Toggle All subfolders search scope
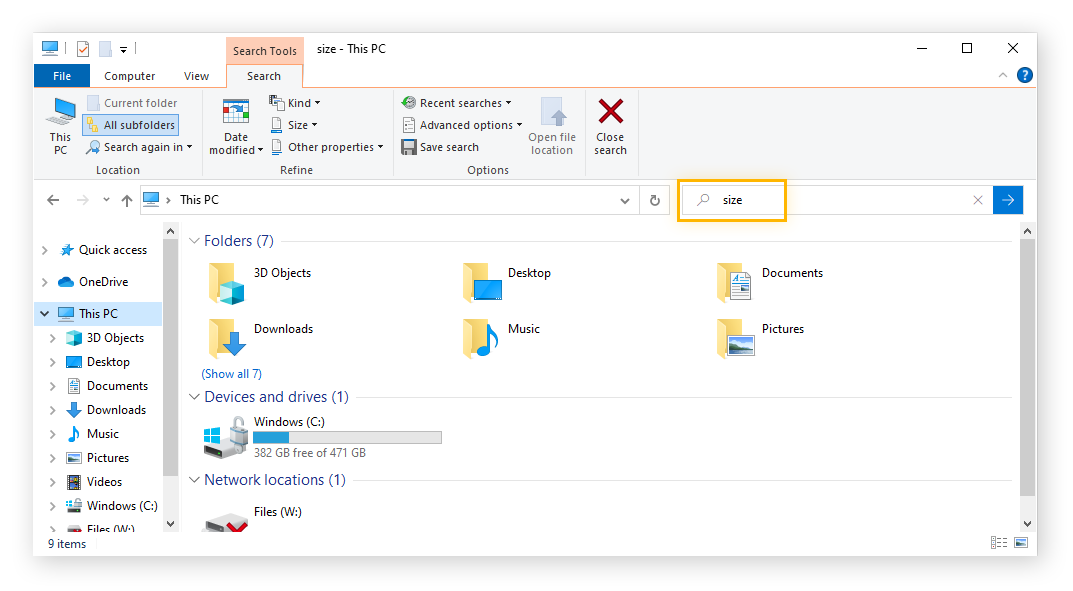 tap(130, 124)
